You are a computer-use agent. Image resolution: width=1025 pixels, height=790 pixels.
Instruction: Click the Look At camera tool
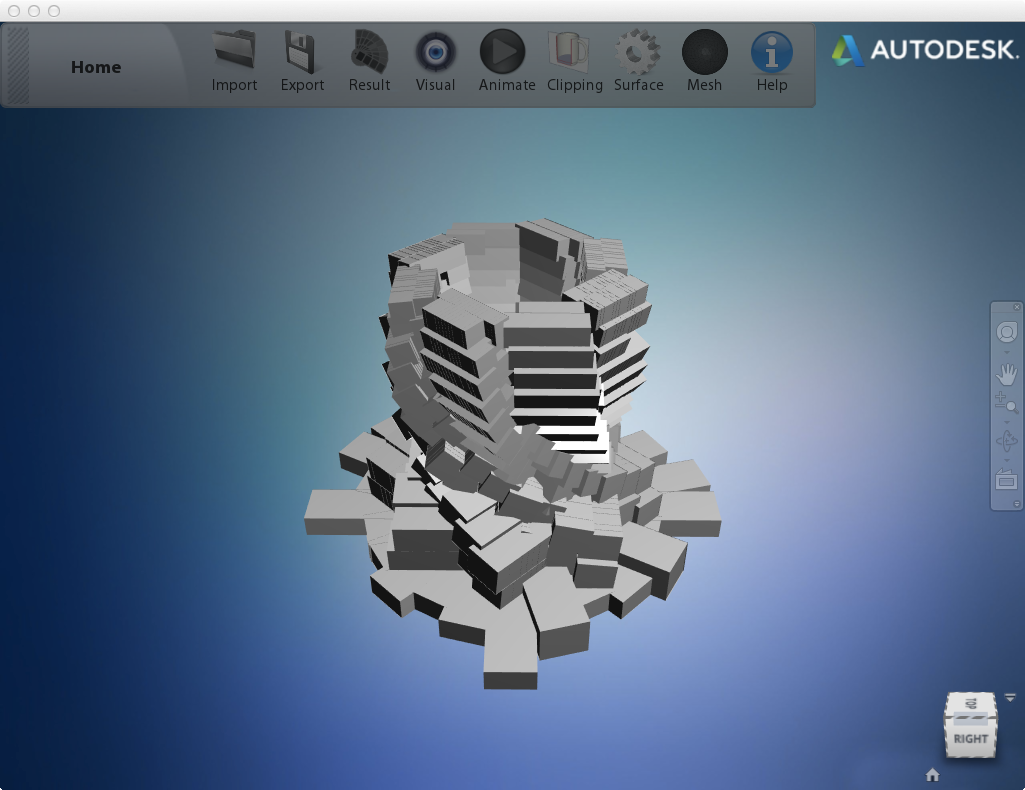(1006, 480)
